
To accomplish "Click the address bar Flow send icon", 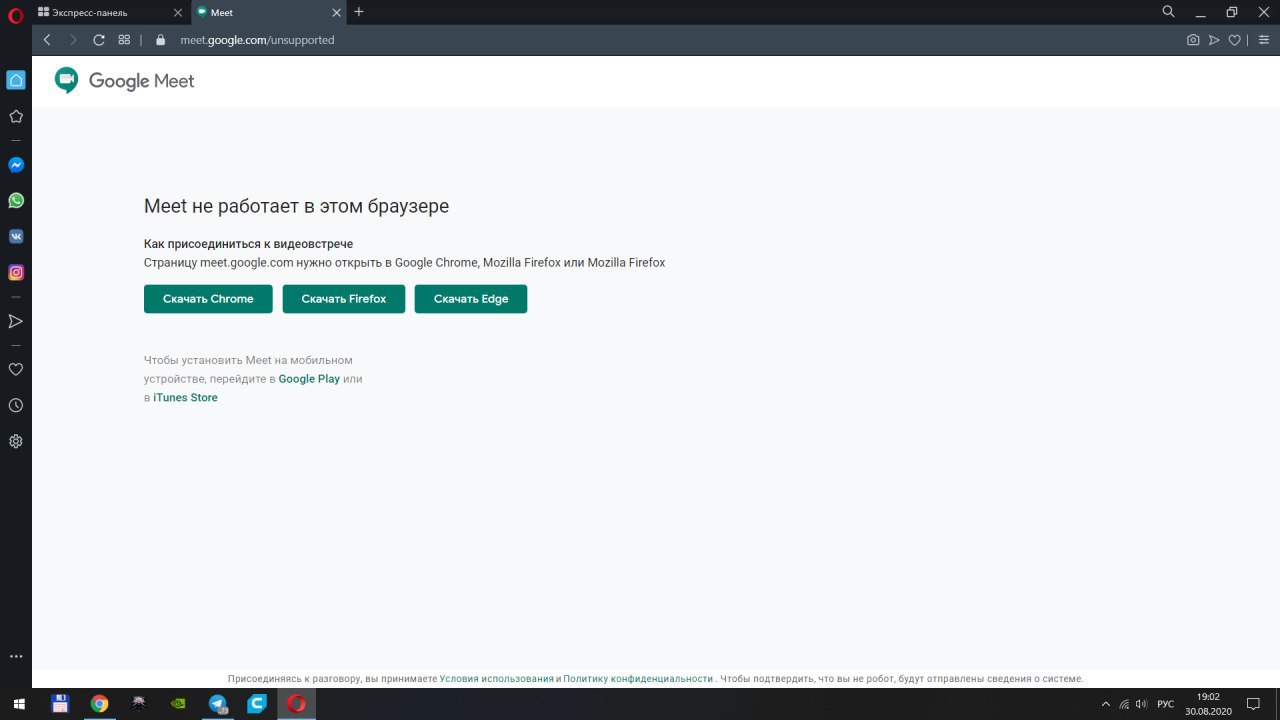I will click(x=1214, y=40).
